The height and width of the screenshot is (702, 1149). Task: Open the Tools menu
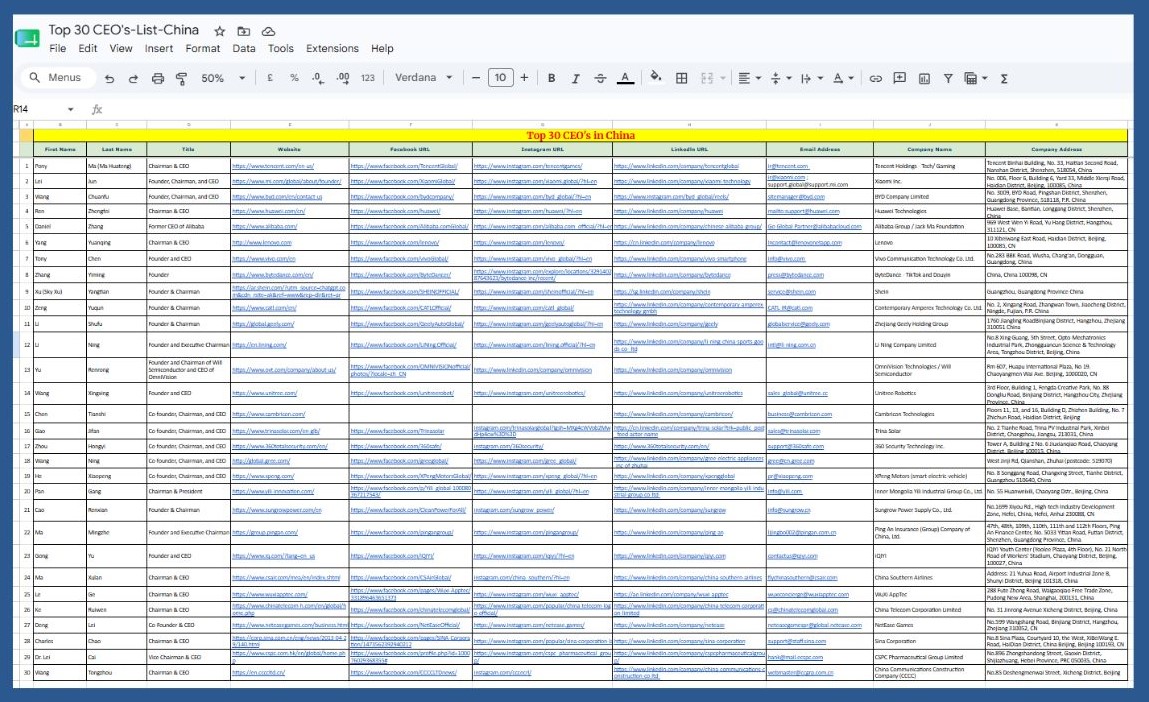pyautogui.click(x=281, y=48)
